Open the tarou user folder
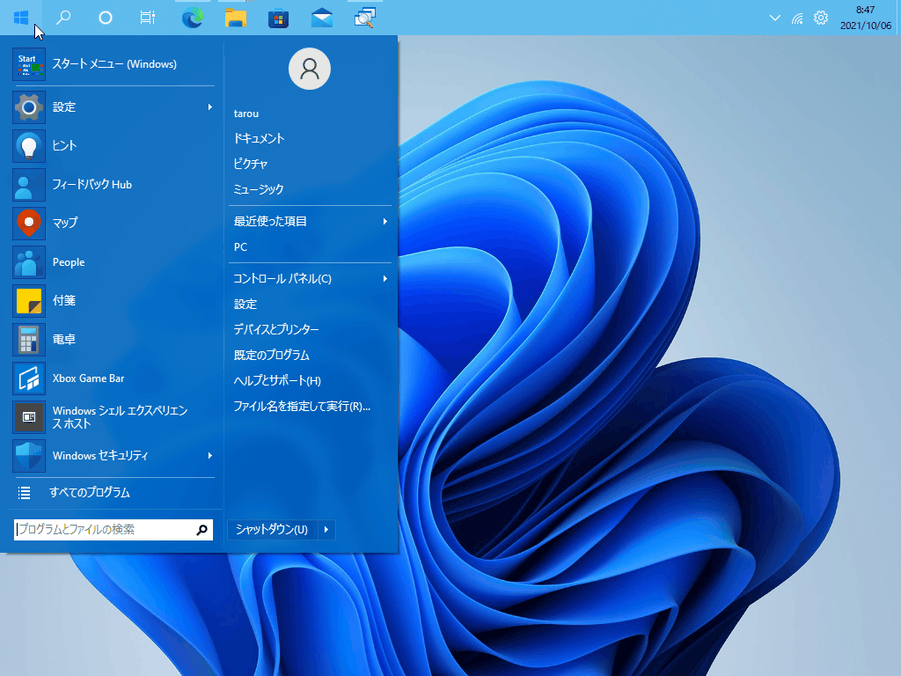This screenshot has width=901, height=676. coord(246,114)
